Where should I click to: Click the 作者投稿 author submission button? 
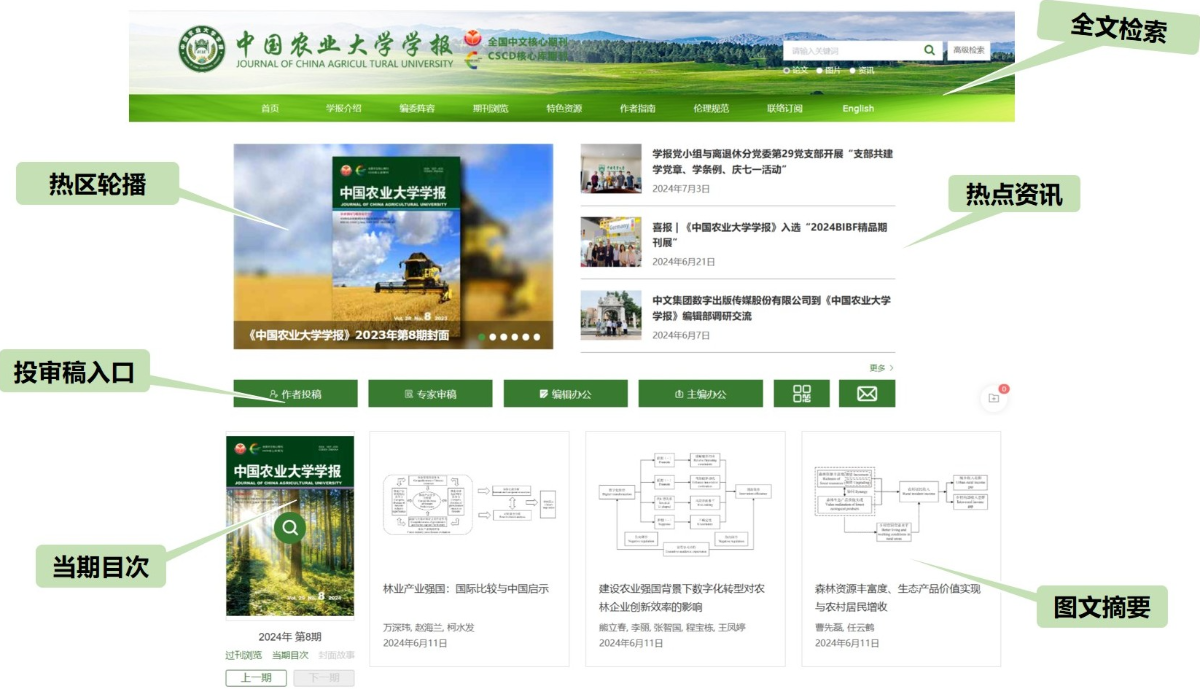pos(295,394)
